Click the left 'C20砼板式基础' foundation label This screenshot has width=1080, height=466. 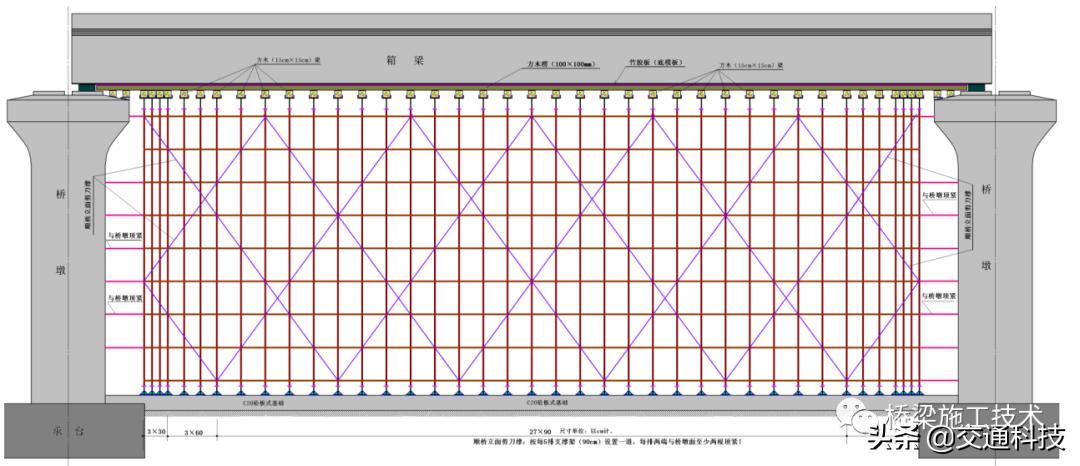tap(262, 403)
